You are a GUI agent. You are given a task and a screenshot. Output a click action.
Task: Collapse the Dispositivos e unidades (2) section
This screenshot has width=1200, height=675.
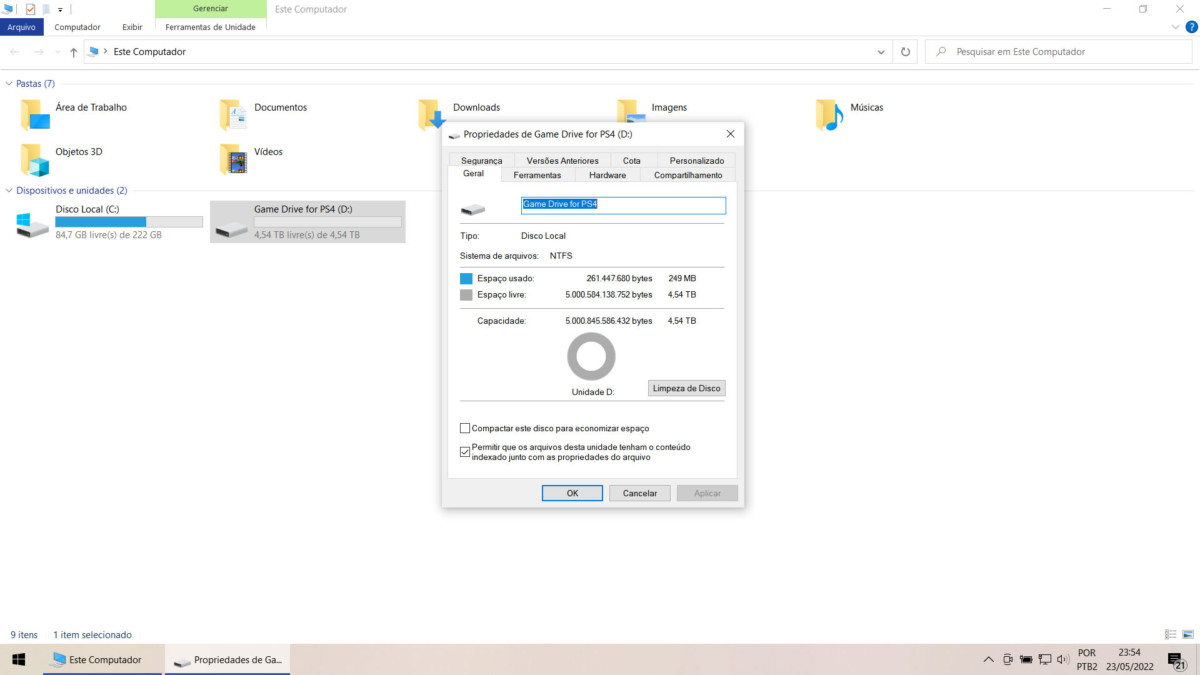point(9,190)
